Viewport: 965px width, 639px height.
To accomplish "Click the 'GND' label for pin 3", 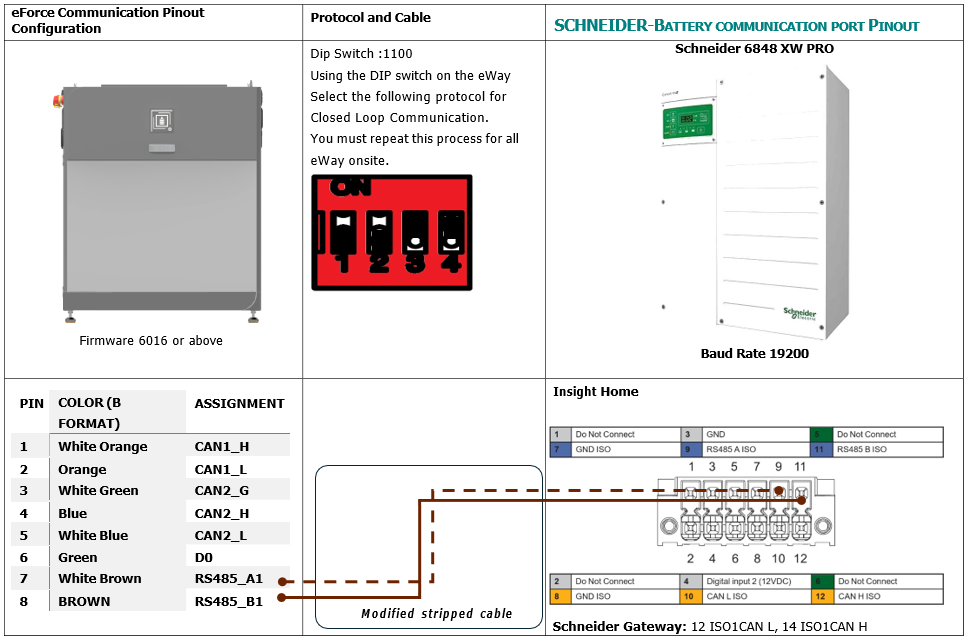I will (x=716, y=434).
